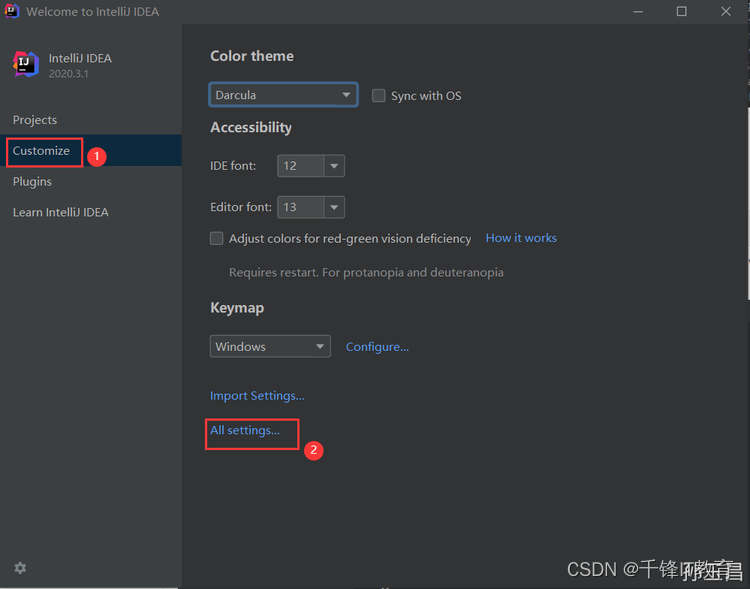The image size is (750, 589).
Task: Maximize the Welcome window
Action: coord(682,11)
